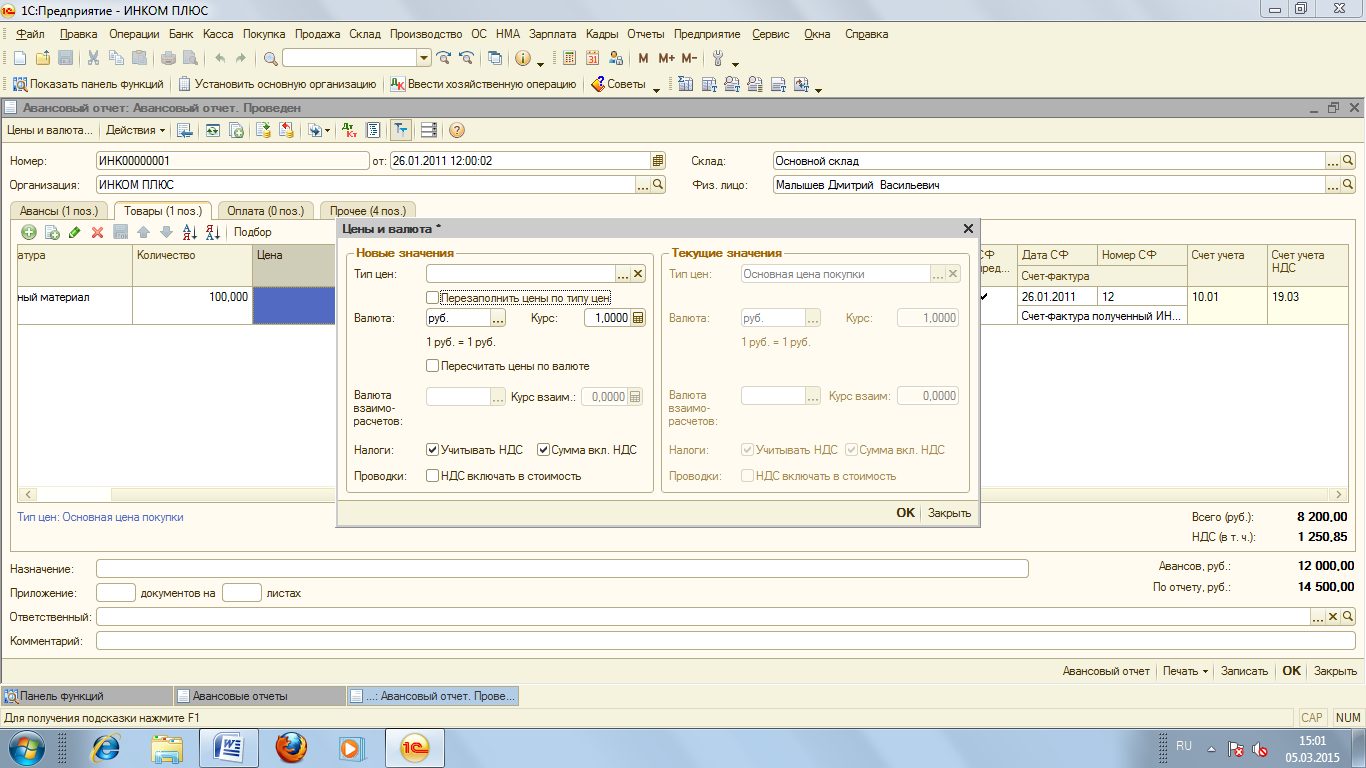This screenshot has width=1366, height=768.
Task: Open Microsoft Word from the Windows taskbar
Action: point(229,747)
